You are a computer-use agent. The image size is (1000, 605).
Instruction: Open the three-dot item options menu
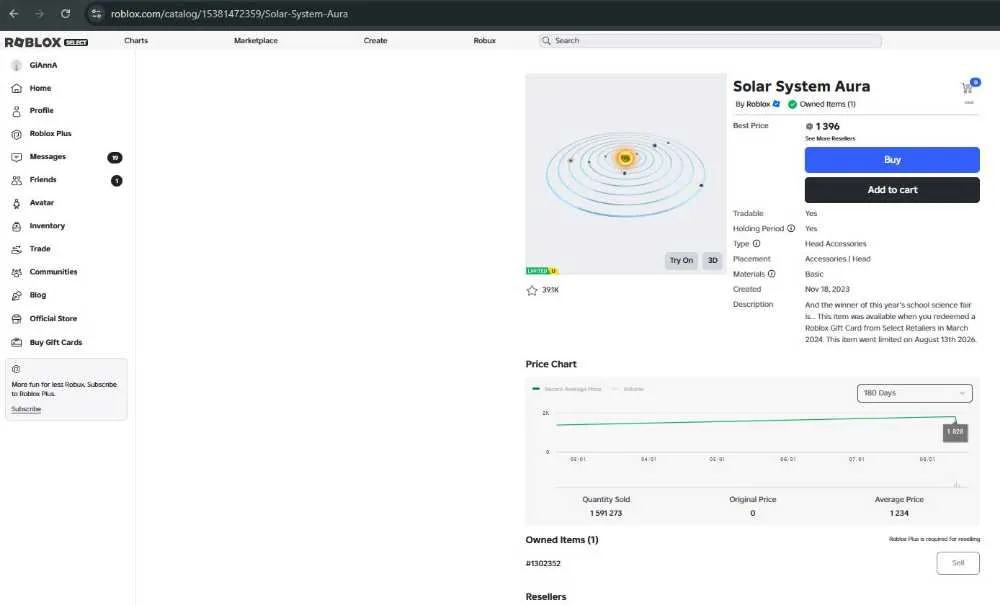tap(969, 103)
